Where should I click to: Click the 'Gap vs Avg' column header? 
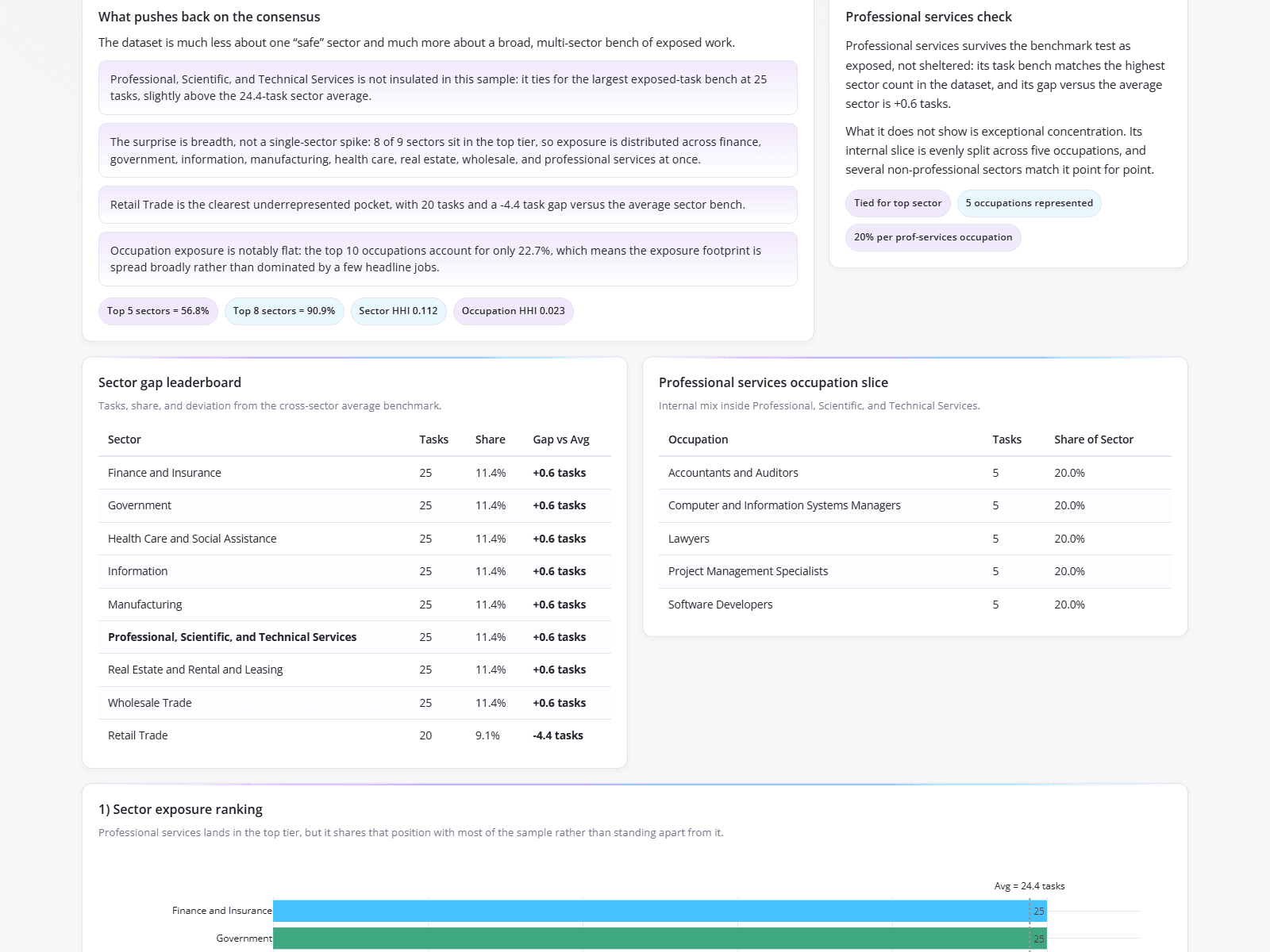[x=561, y=440]
